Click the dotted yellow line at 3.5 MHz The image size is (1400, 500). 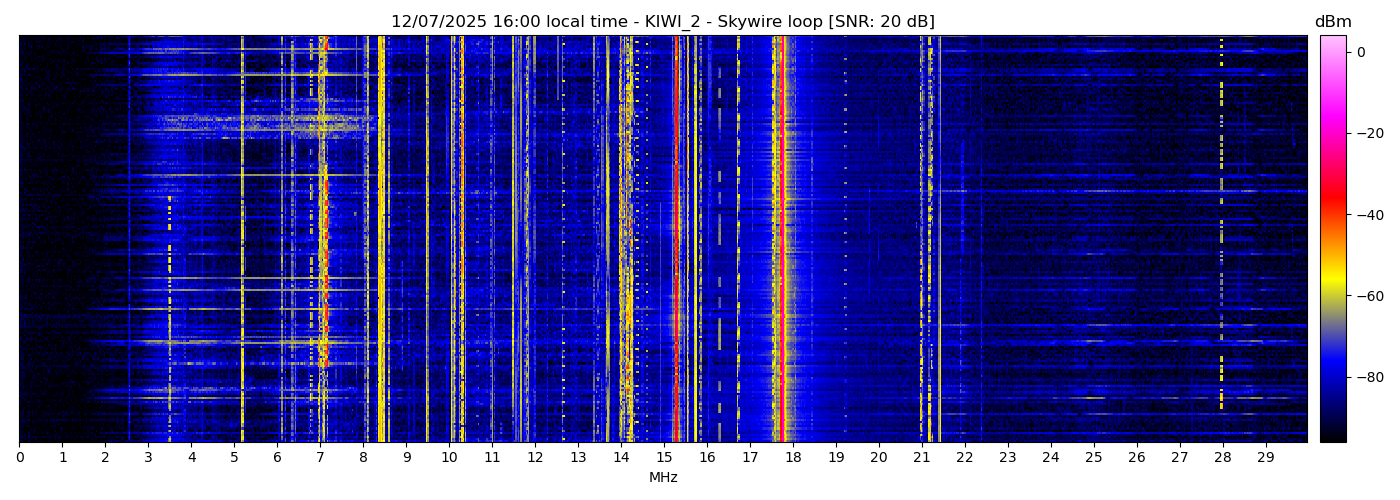click(x=169, y=260)
